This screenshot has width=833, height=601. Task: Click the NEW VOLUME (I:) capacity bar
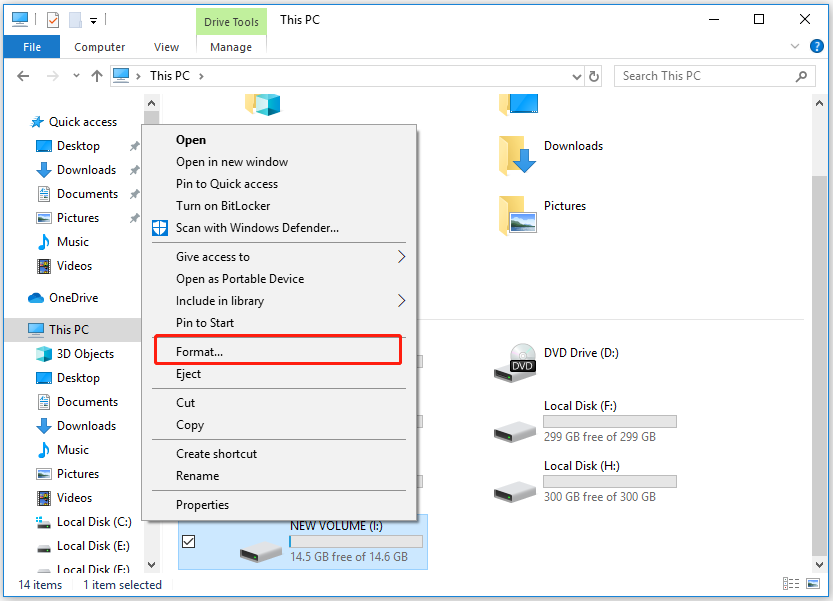356,541
